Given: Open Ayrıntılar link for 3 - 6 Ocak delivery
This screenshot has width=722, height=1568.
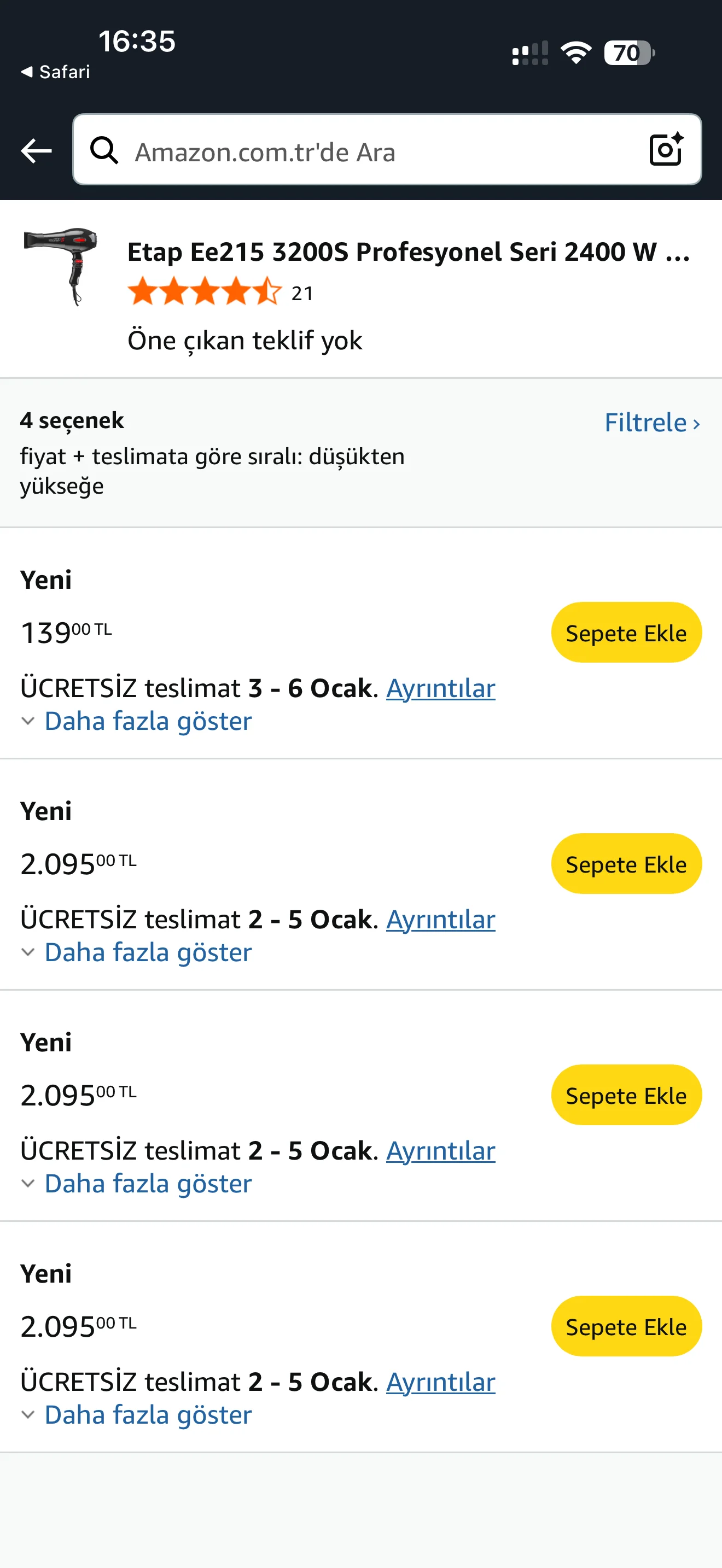Looking at the screenshot, I should point(440,688).
